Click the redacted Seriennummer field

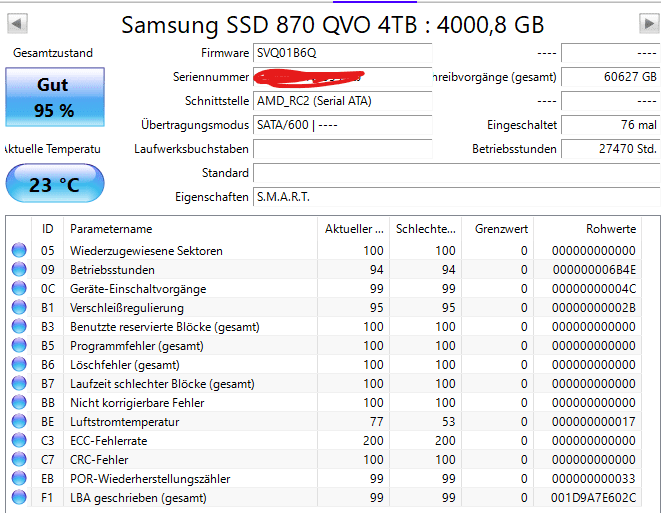[x=343, y=77]
